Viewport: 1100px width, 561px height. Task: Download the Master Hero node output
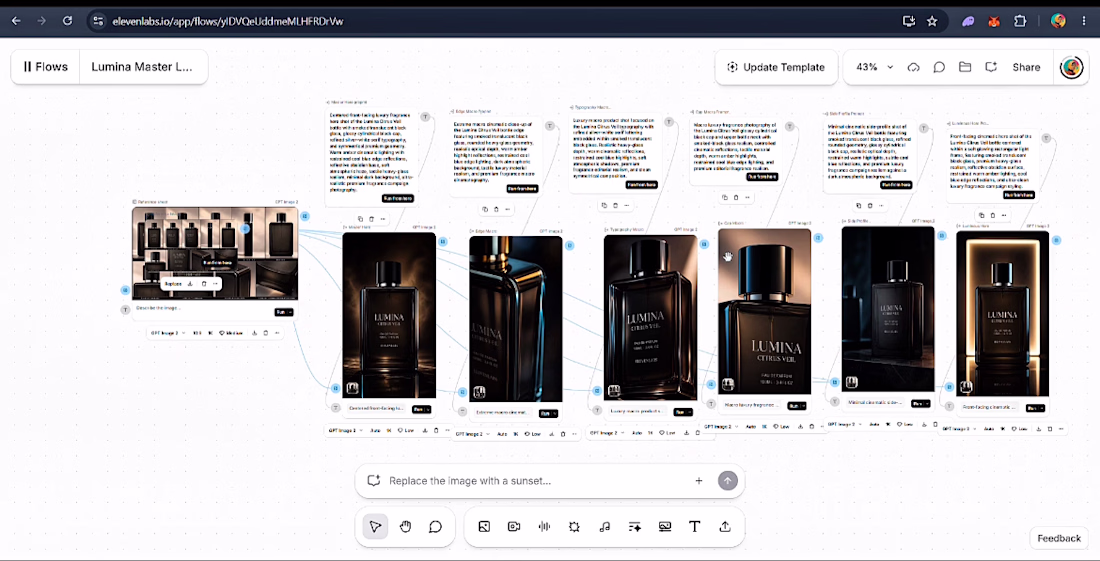point(425,430)
